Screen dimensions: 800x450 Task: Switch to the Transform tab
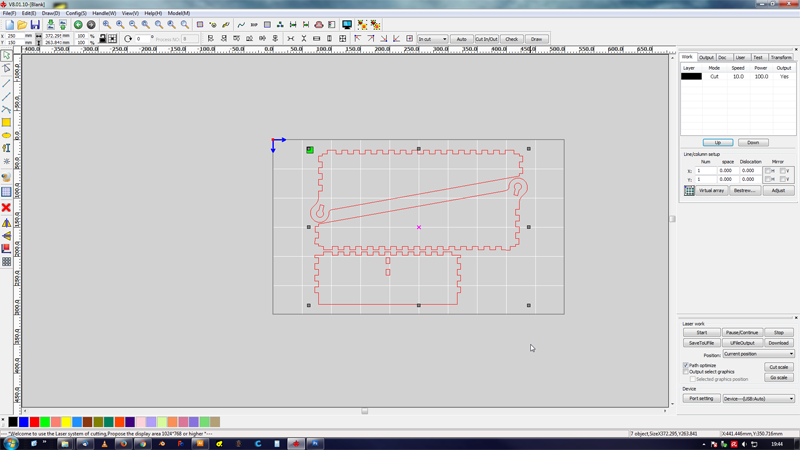(781, 58)
